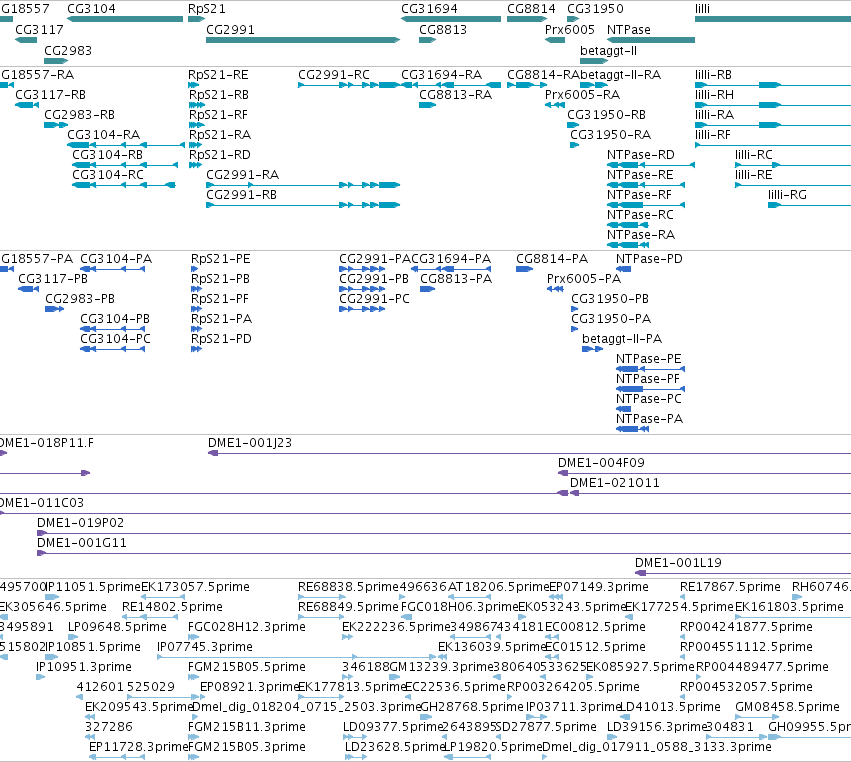Click the NTPase-PE protein label

tap(649, 359)
